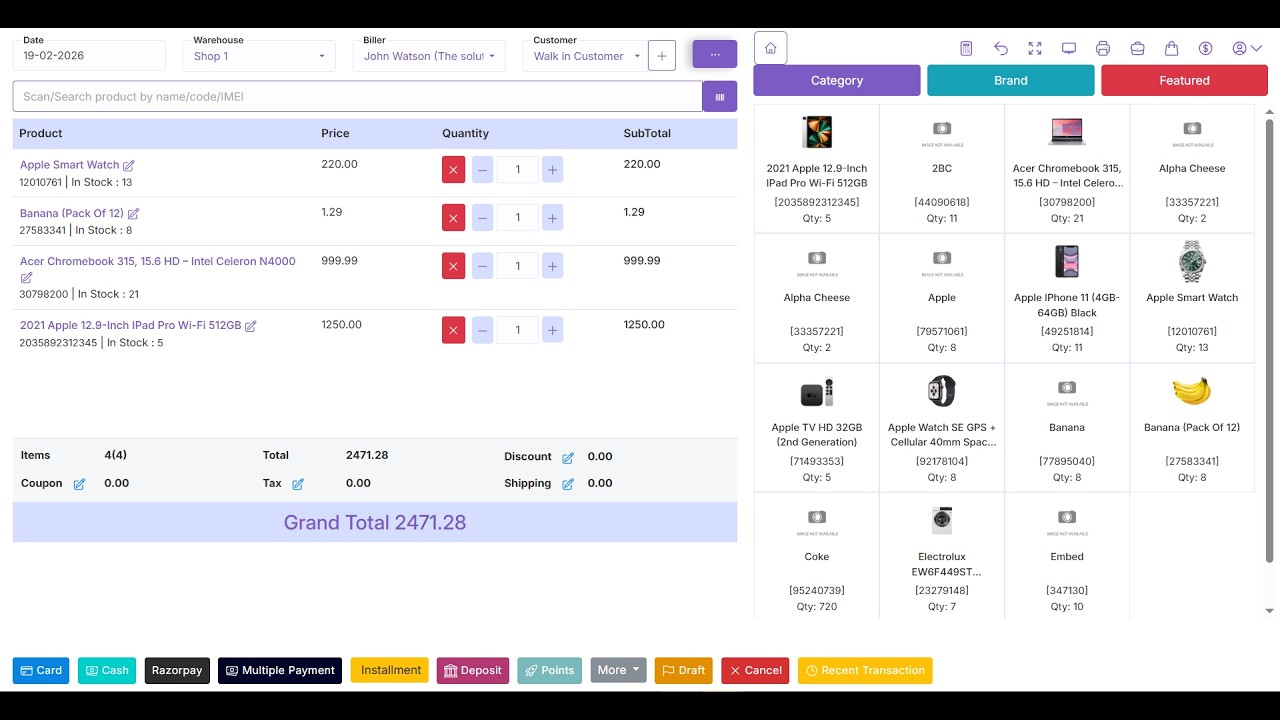This screenshot has width=1280, height=720.
Task: Click the Date field 19-02-2026
Action: (x=89, y=56)
